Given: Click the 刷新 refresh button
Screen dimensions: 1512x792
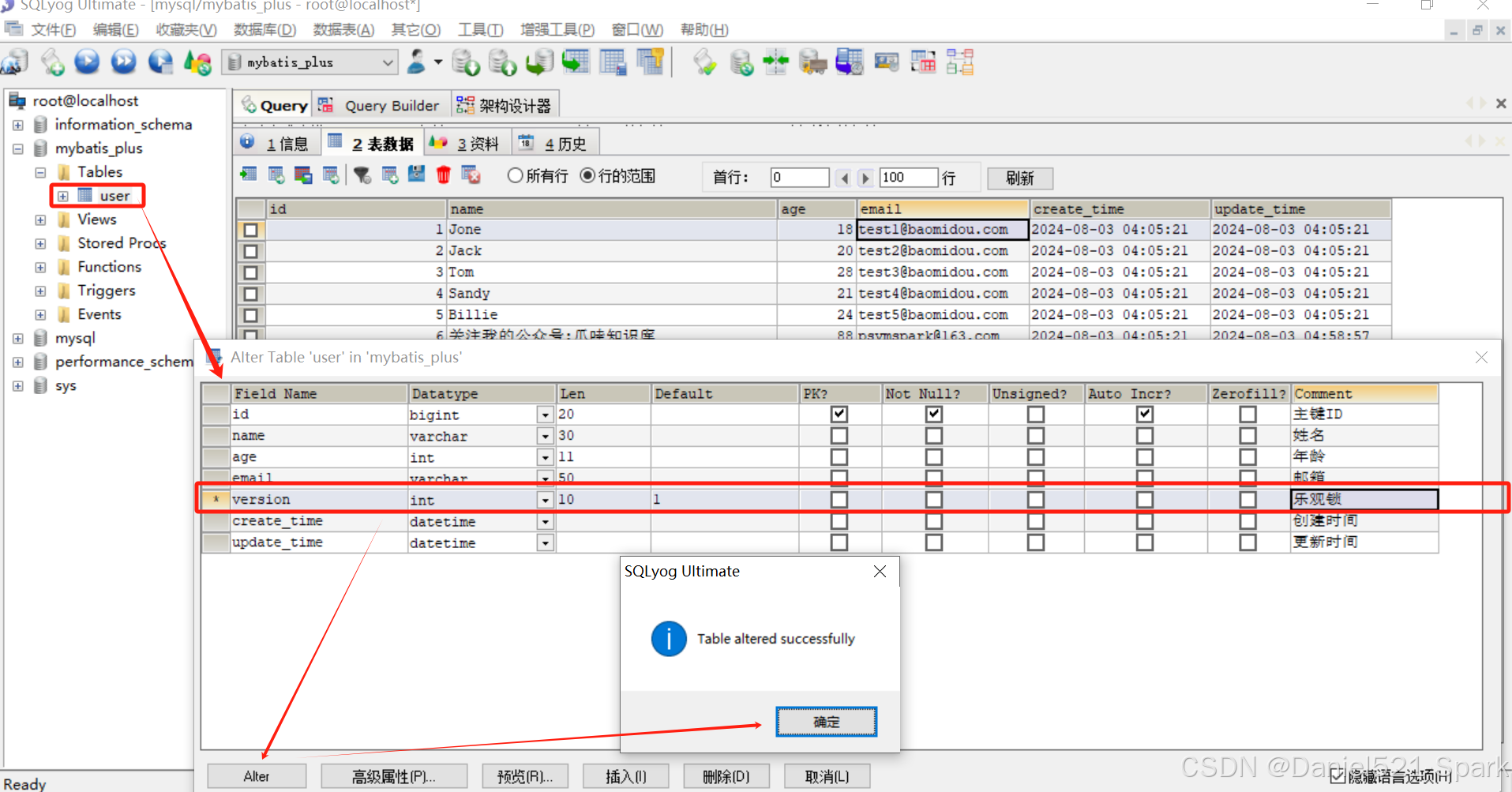Looking at the screenshot, I should tap(1020, 178).
